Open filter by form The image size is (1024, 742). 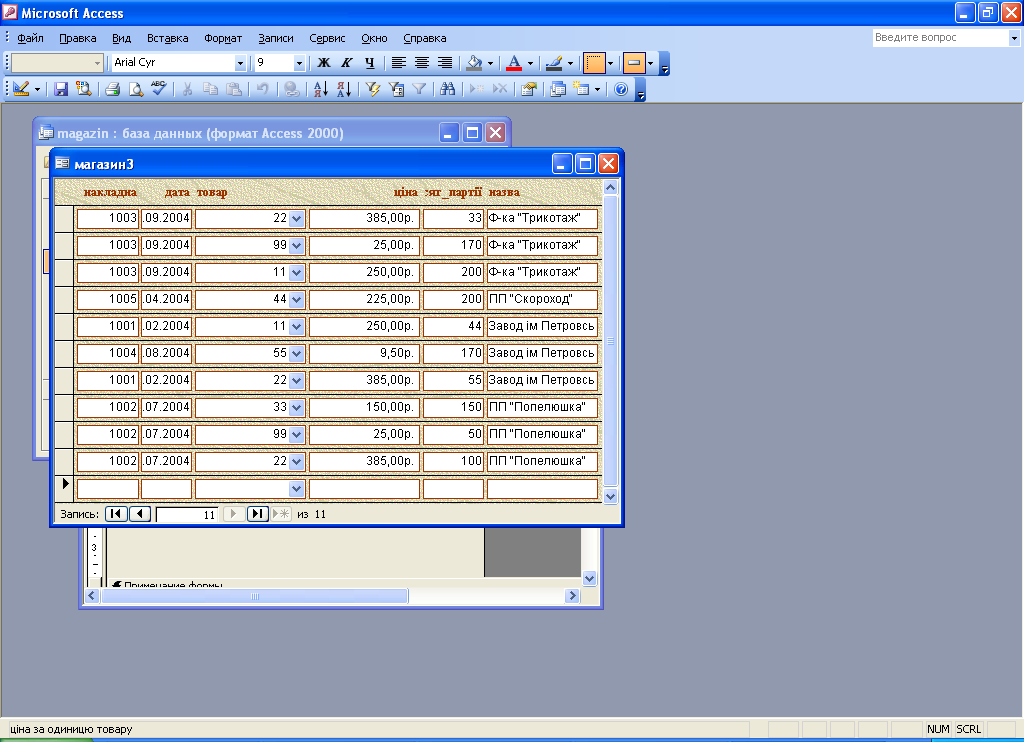[x=396, y=89]
